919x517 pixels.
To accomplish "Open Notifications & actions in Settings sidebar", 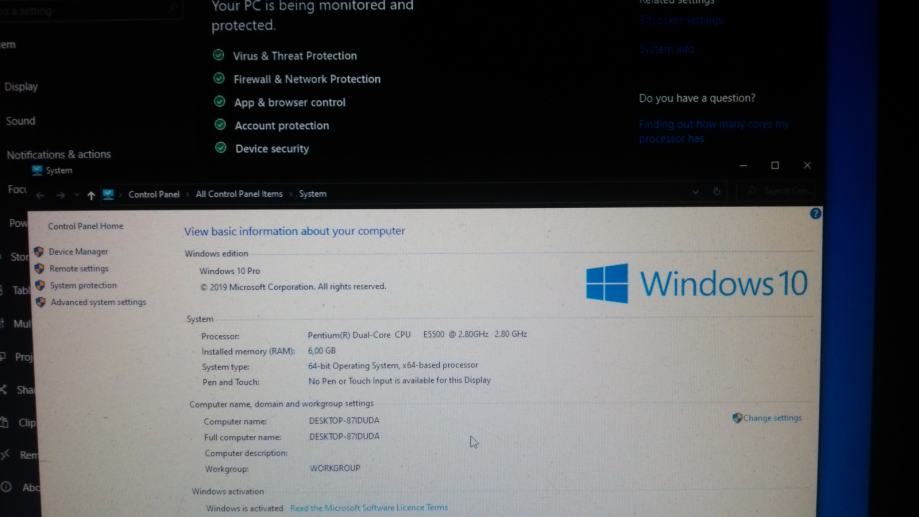I will tap(59, 155).
